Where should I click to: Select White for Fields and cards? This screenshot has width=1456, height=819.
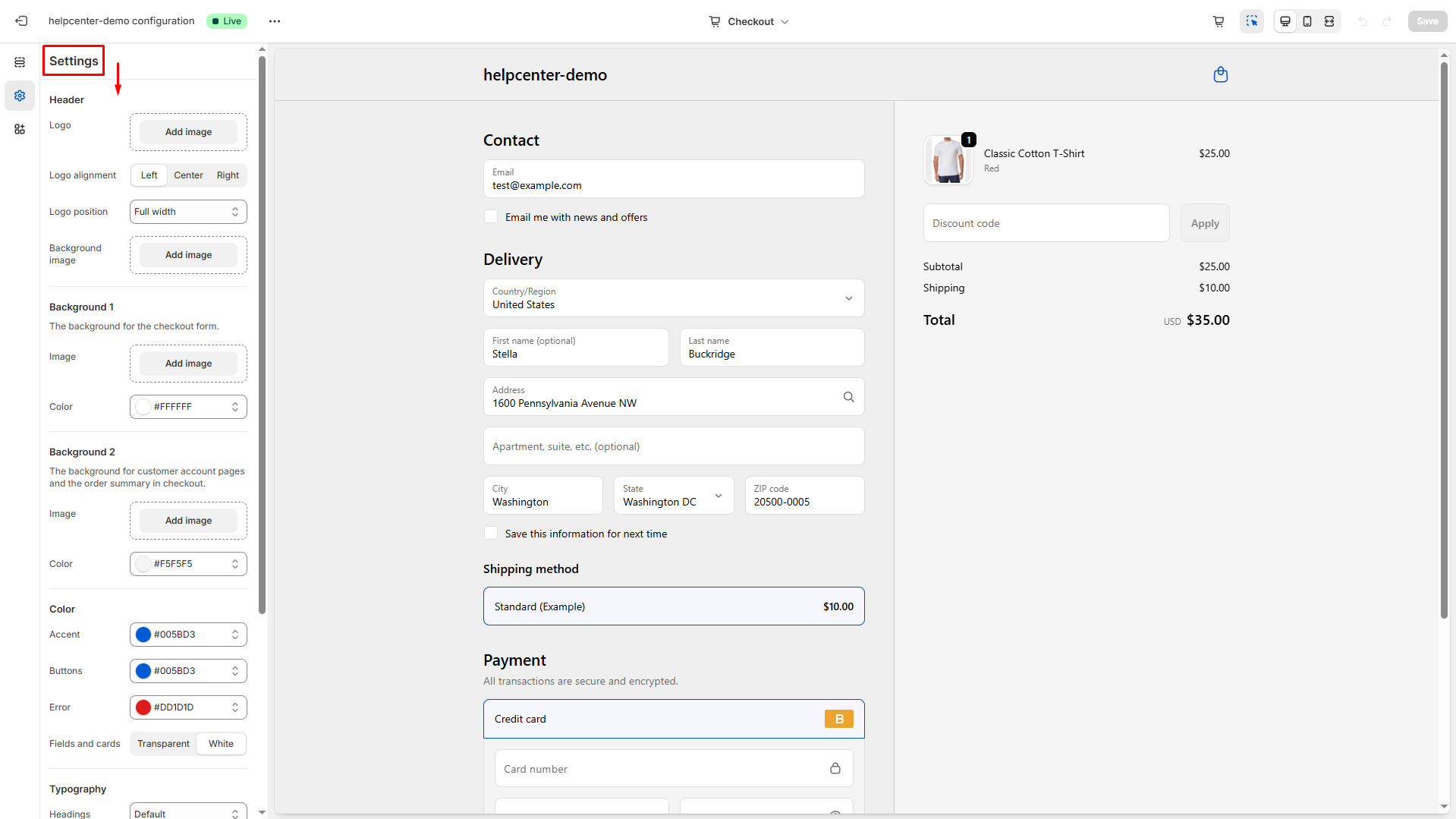tap(221, 744)
